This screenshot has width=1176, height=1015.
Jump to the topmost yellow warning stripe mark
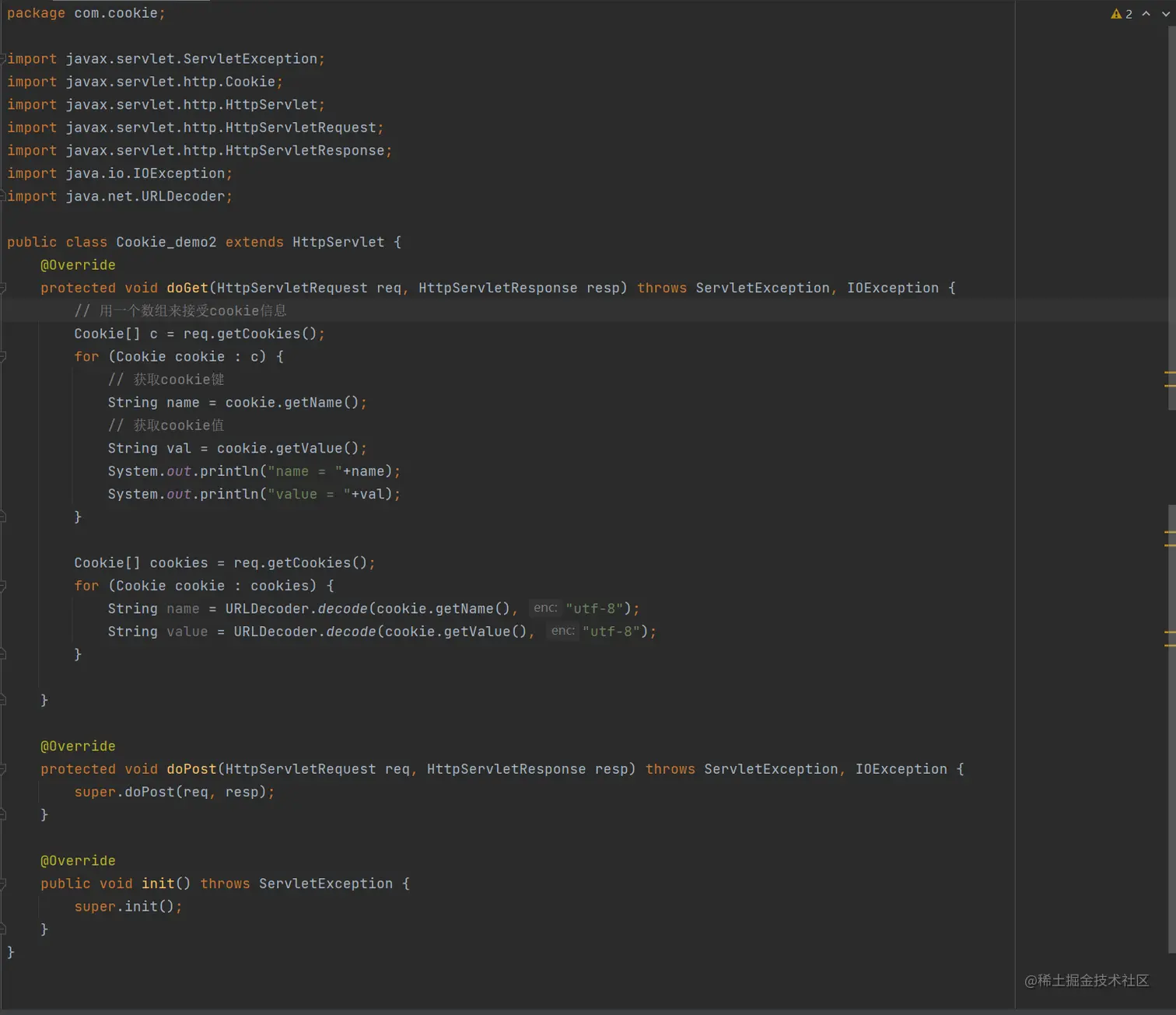[x=1170, y=373]
